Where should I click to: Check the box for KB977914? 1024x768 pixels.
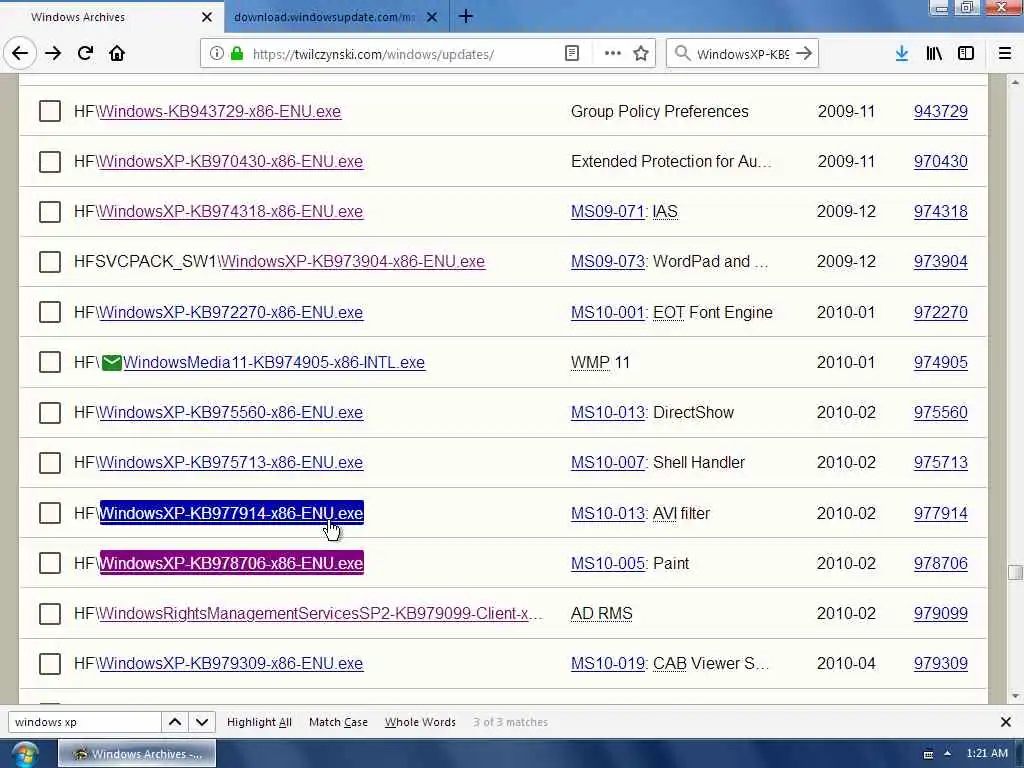coord(50,513)
